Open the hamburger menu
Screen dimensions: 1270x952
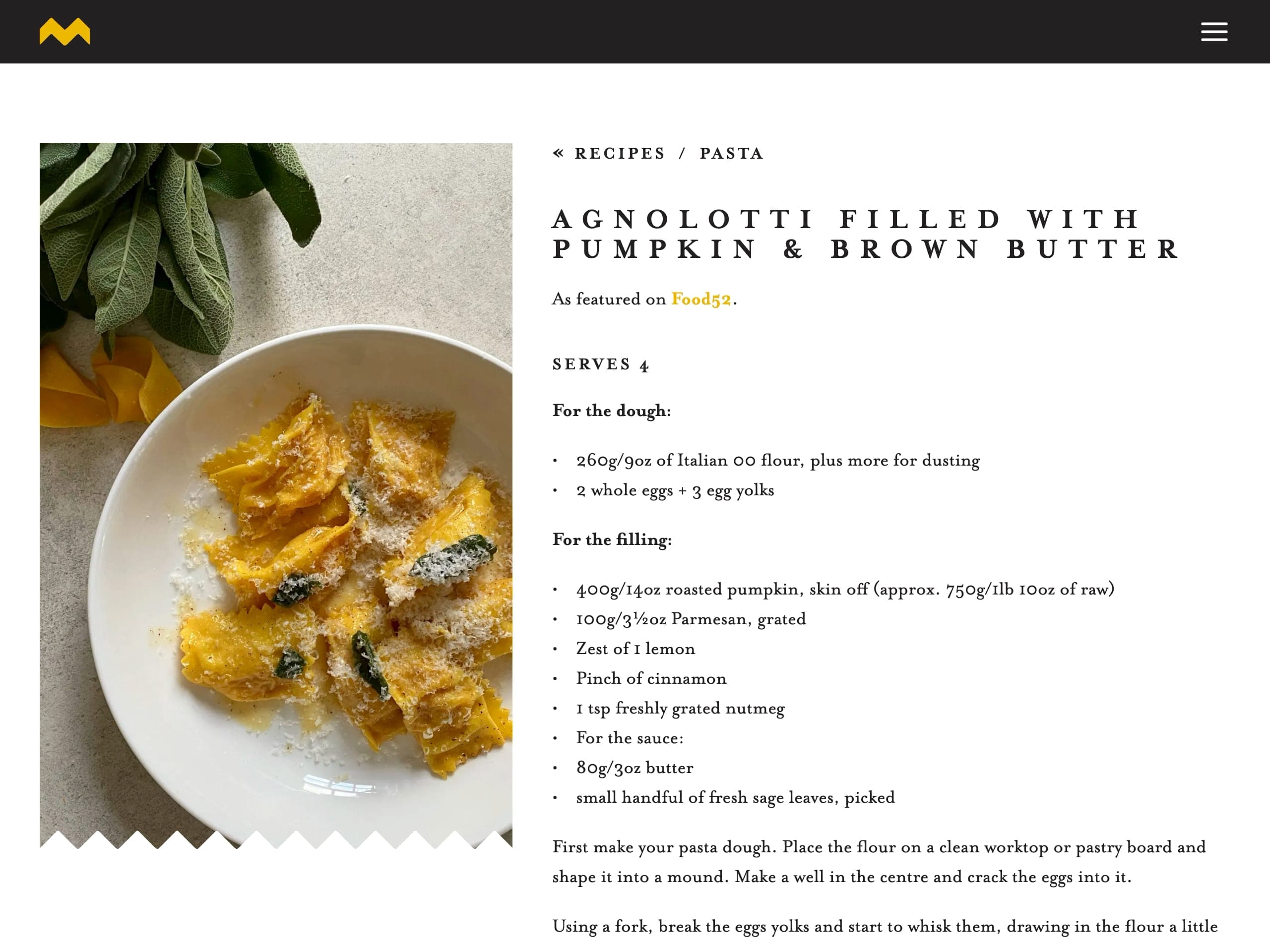click(x=1214, y=32)
